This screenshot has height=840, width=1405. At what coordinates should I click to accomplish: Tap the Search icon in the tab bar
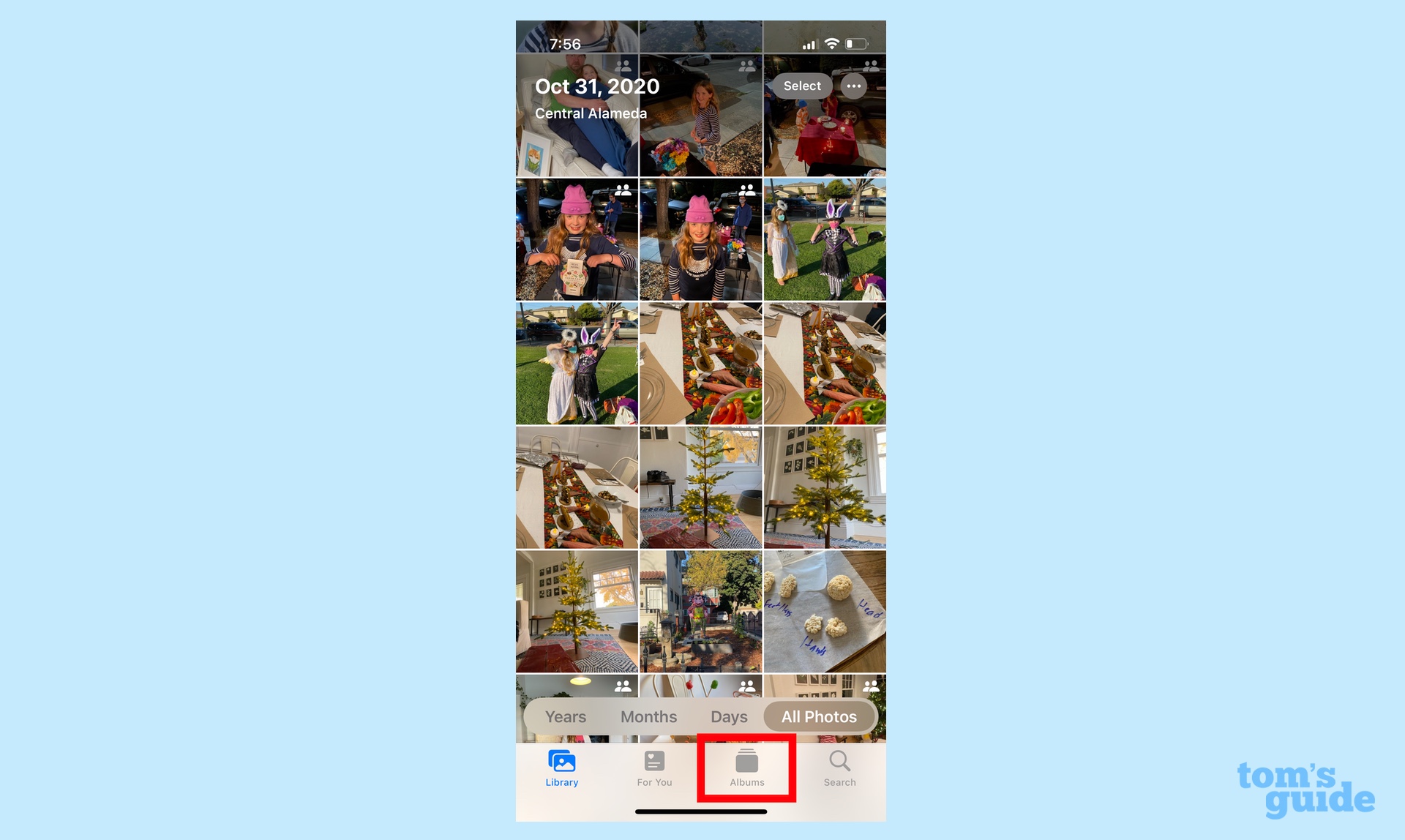(839, 768)
